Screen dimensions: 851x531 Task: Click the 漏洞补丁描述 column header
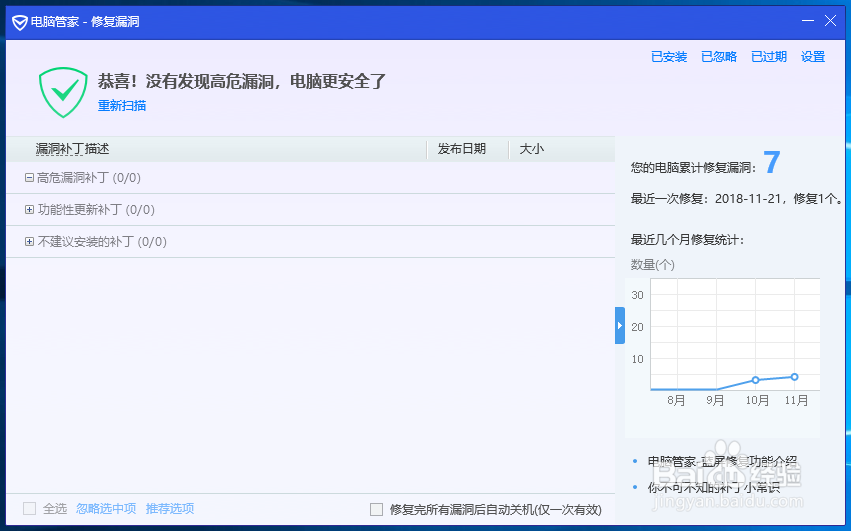(72, 149)
